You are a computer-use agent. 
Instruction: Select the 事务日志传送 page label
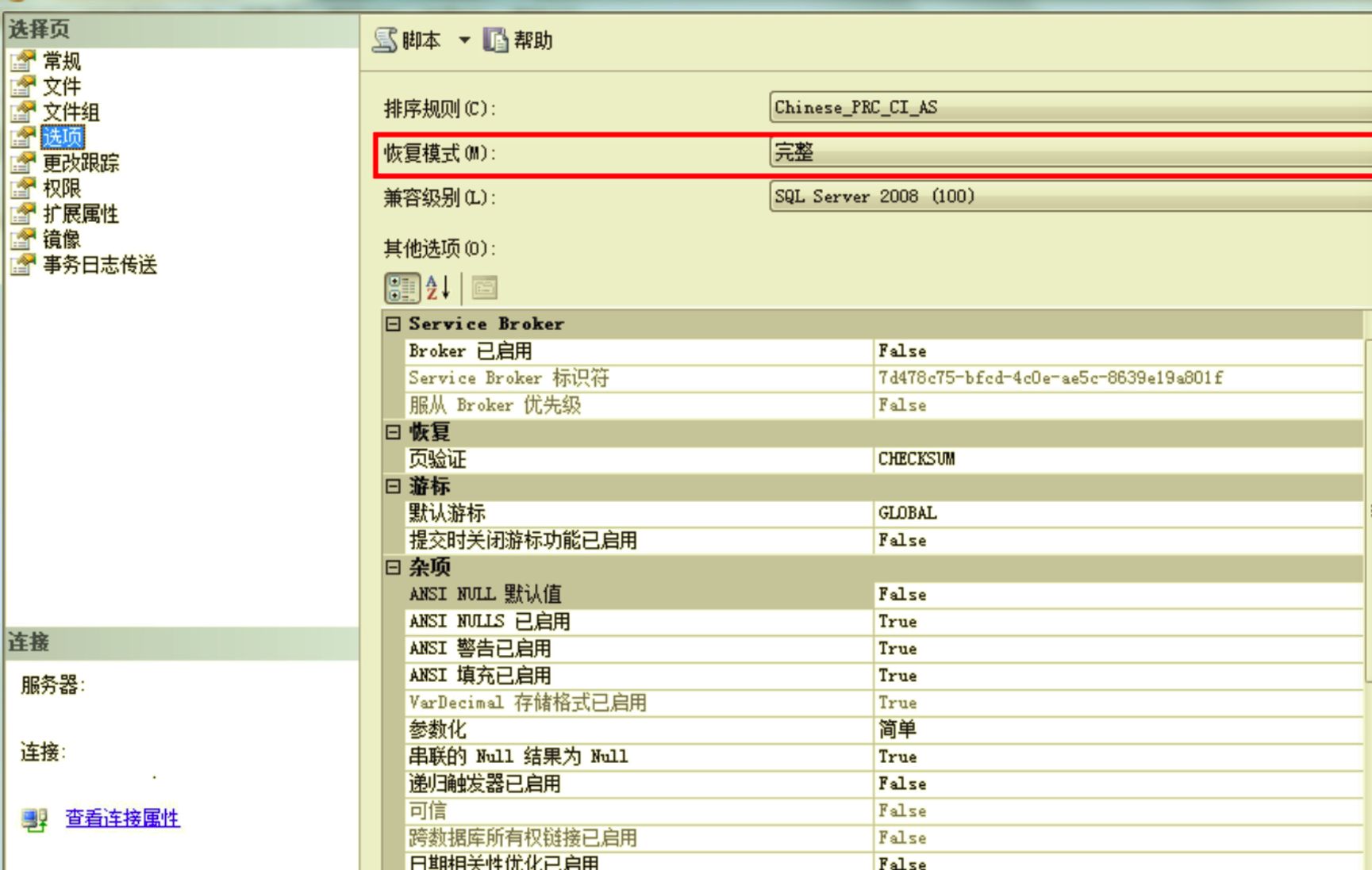click(100, 264)
